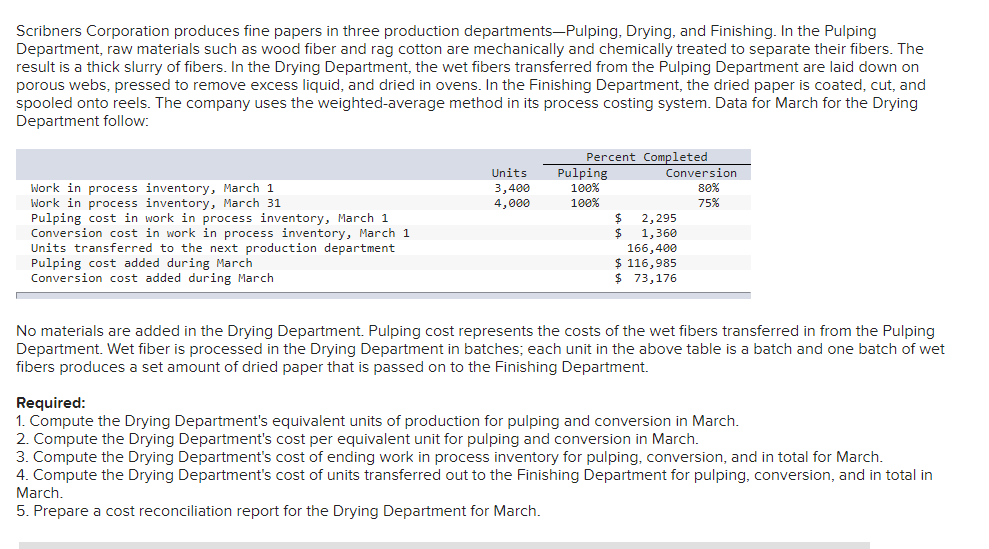Click the 'Conversion' column header
Viewport: 989px width, 549px height.
701,173
